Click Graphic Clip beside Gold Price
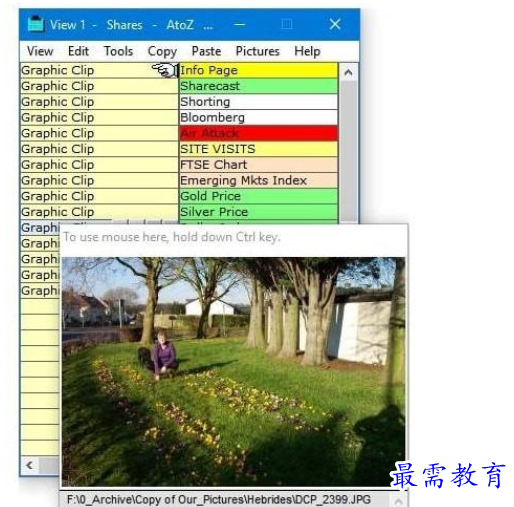 tap(99, 196)
